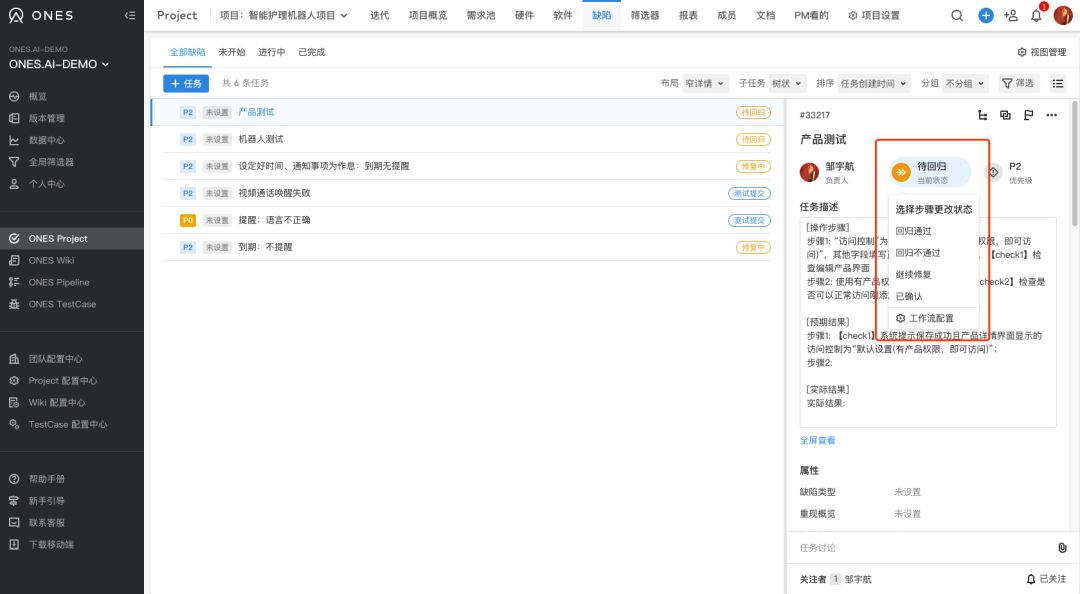Click the list view icon beside 筛选

click(1057, 83)
